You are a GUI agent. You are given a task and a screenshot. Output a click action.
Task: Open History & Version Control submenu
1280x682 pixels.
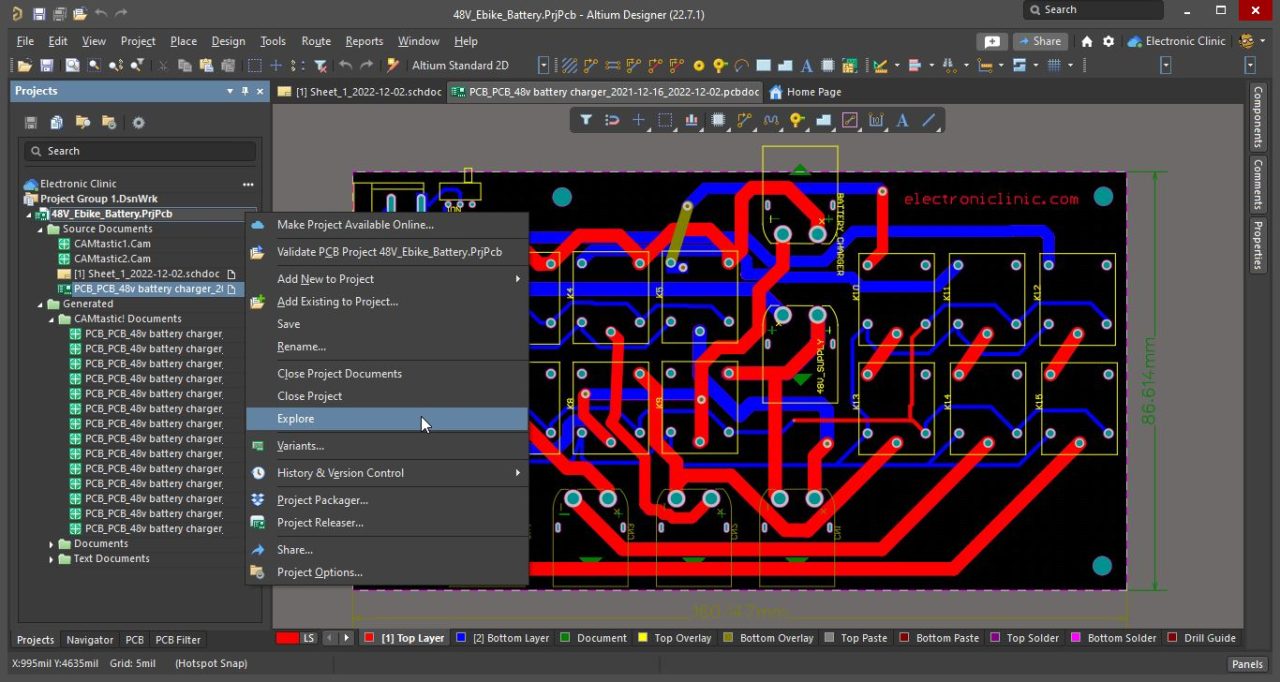387,473
